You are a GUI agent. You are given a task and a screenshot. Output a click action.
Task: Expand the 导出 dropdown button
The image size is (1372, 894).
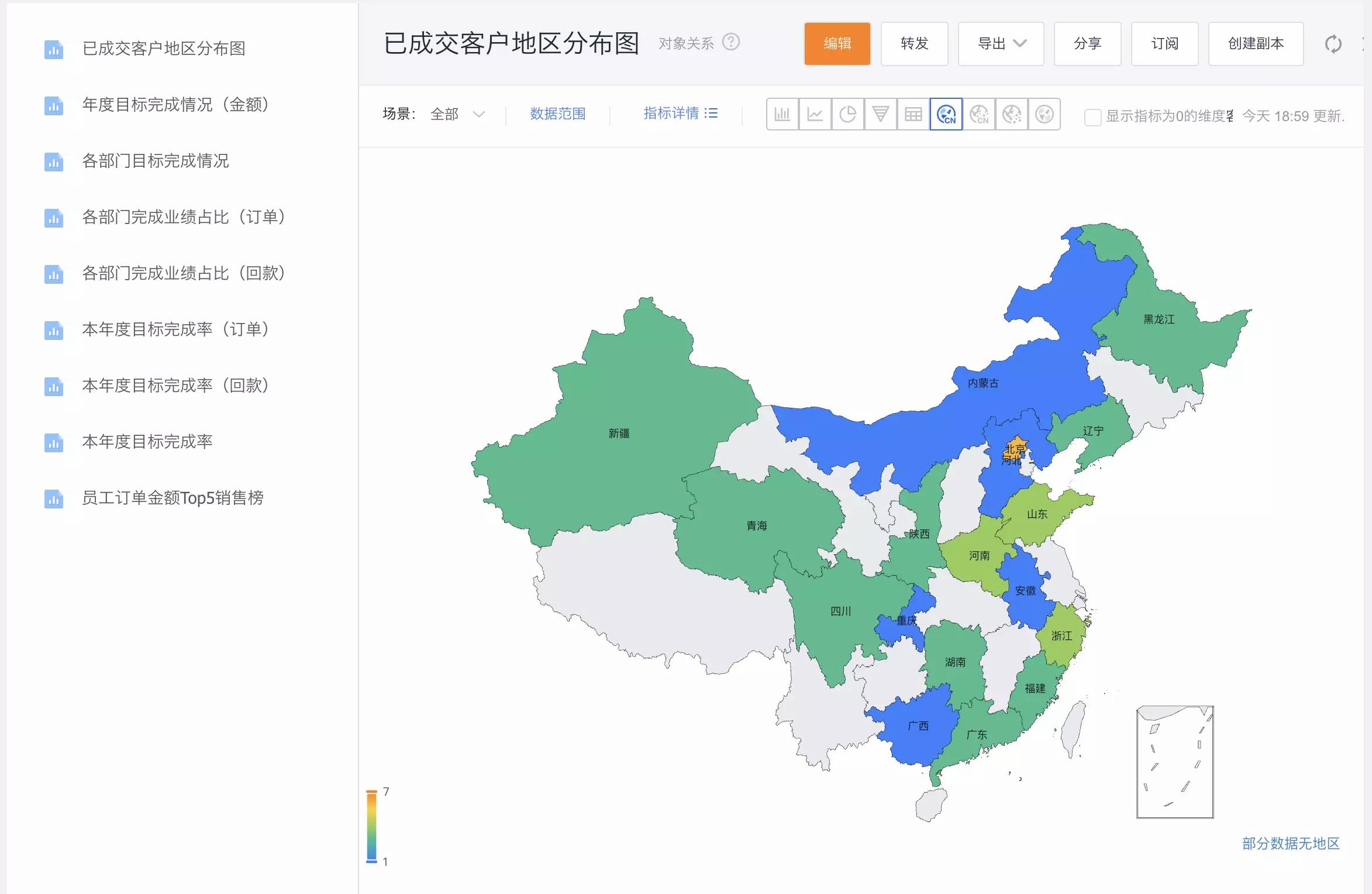[1001, 44]
